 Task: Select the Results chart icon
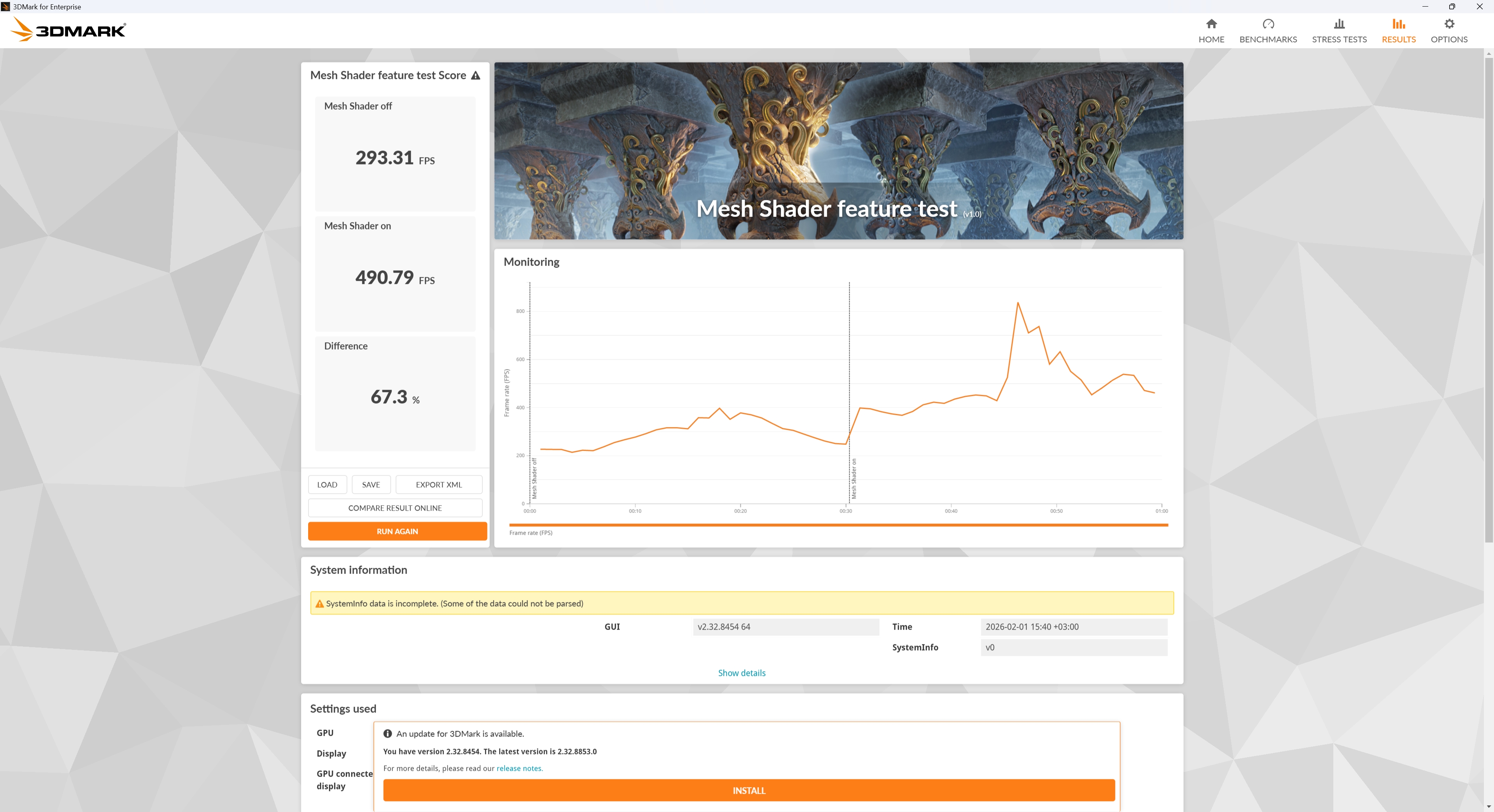(x=1398, y=24)
